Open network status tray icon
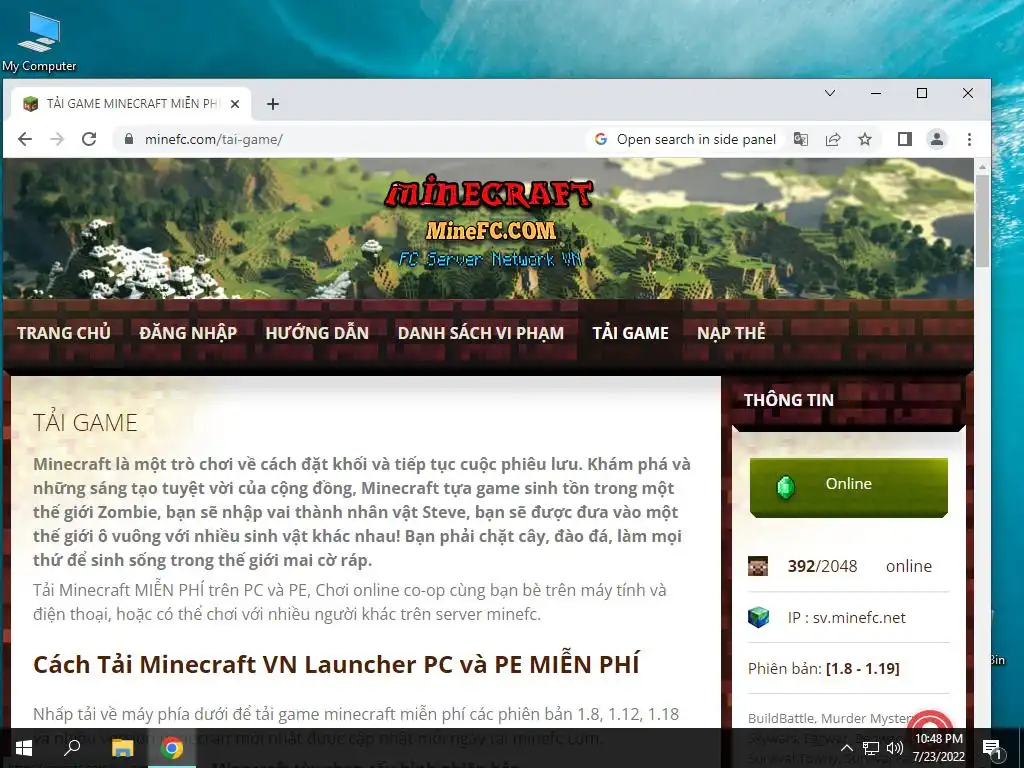This screenshot has width=1024, height=768. point(871,748)
